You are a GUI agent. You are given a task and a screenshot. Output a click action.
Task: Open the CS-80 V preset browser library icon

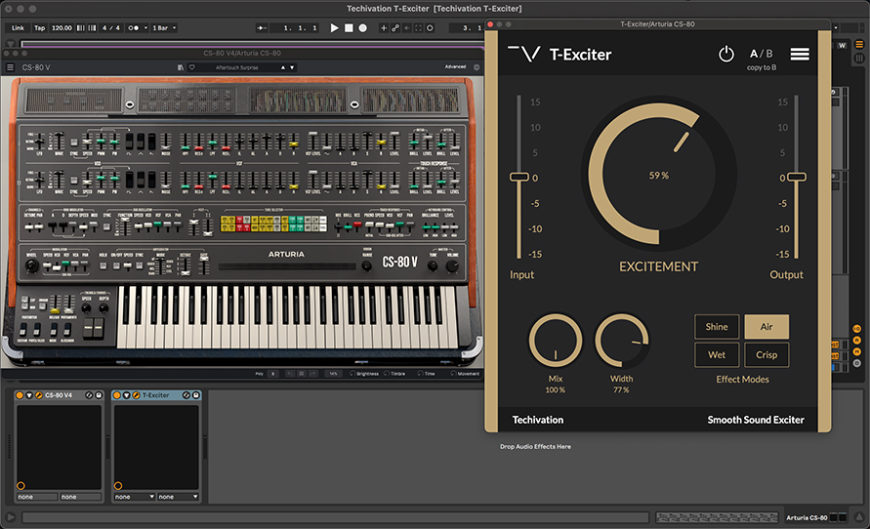coord(180,68)
